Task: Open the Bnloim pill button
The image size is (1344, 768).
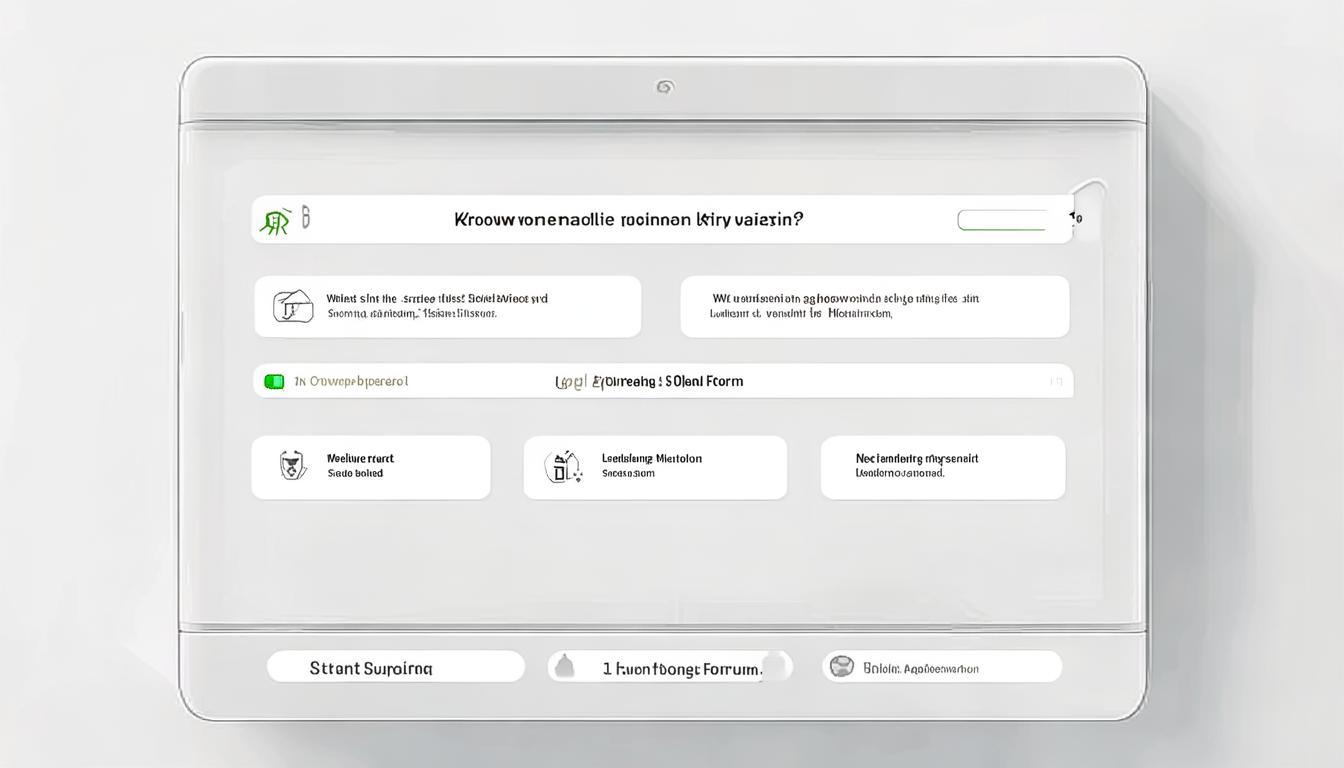Action: pyautogui.click(x=941, y=667)
